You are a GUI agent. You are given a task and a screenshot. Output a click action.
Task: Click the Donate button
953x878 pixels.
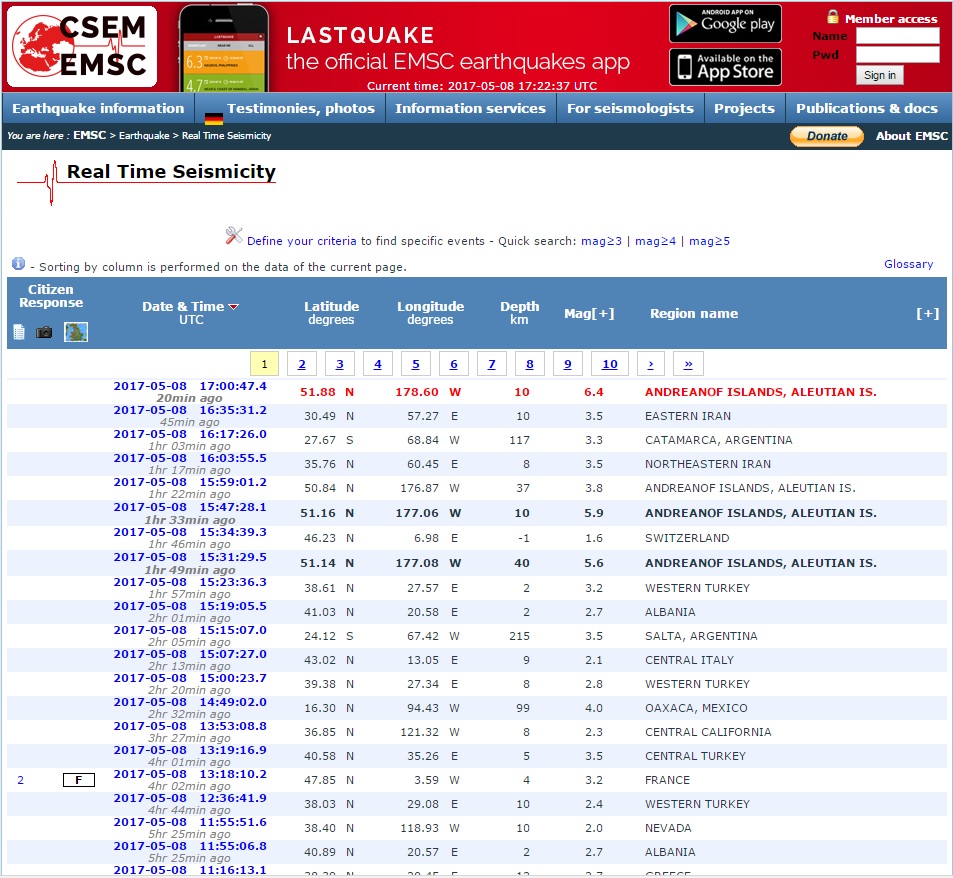click(x=827, y=136)
